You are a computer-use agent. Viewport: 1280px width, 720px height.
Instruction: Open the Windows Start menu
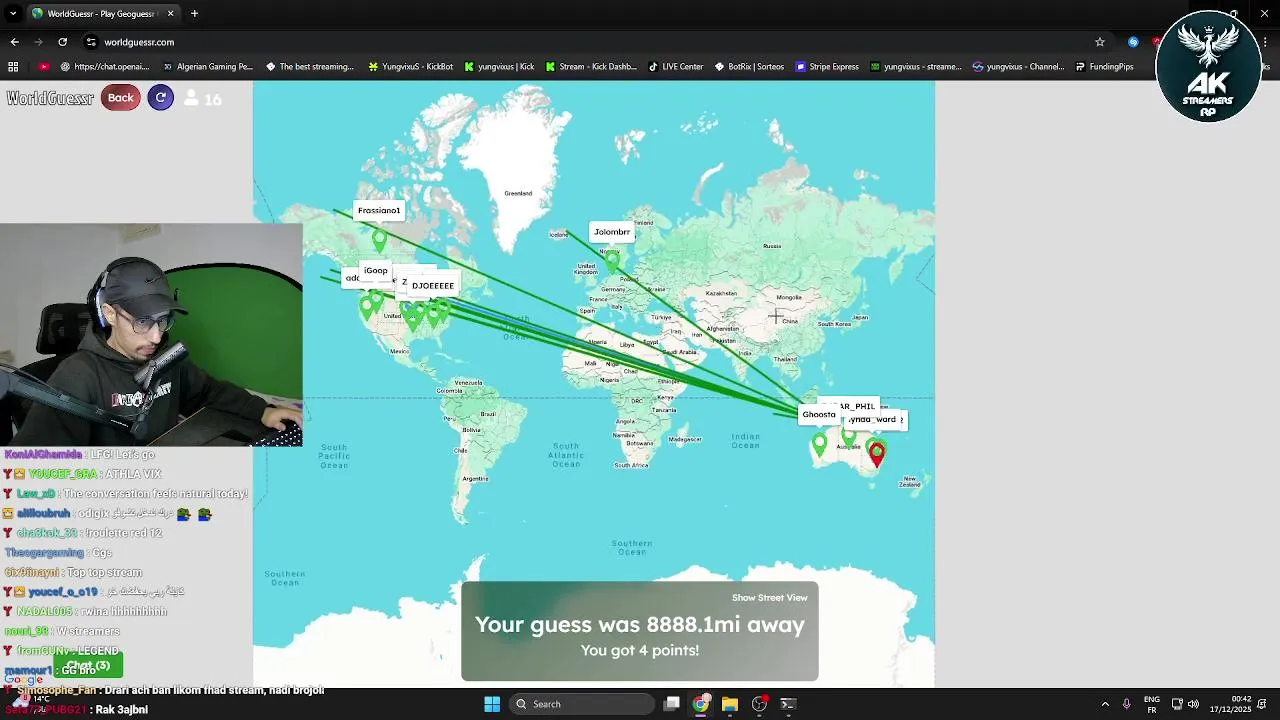pos(492,704)
